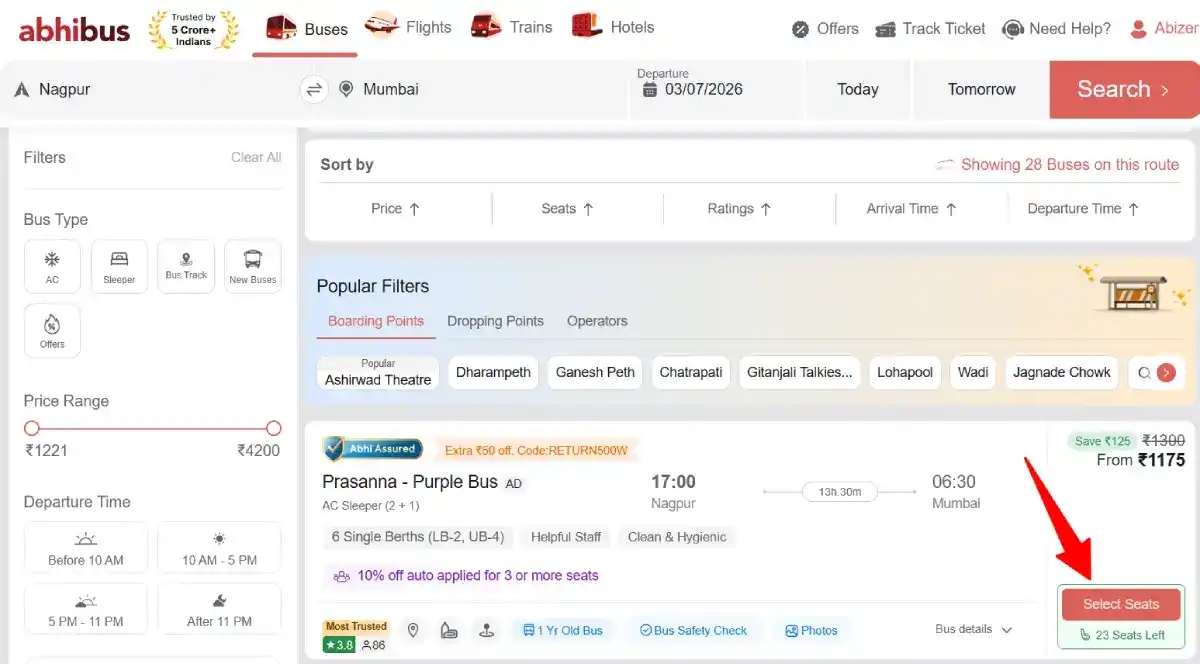Click the red Search button

tap(1124, 89)
